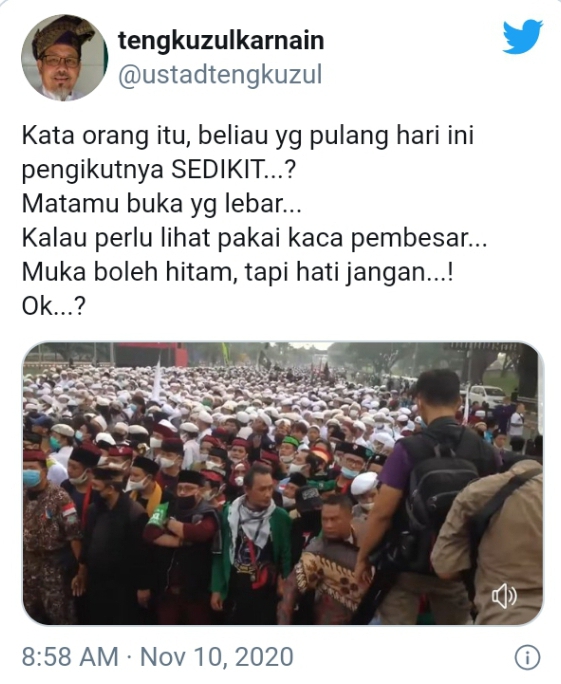Select the Nov 10, 2020 date

pos(217,657)
